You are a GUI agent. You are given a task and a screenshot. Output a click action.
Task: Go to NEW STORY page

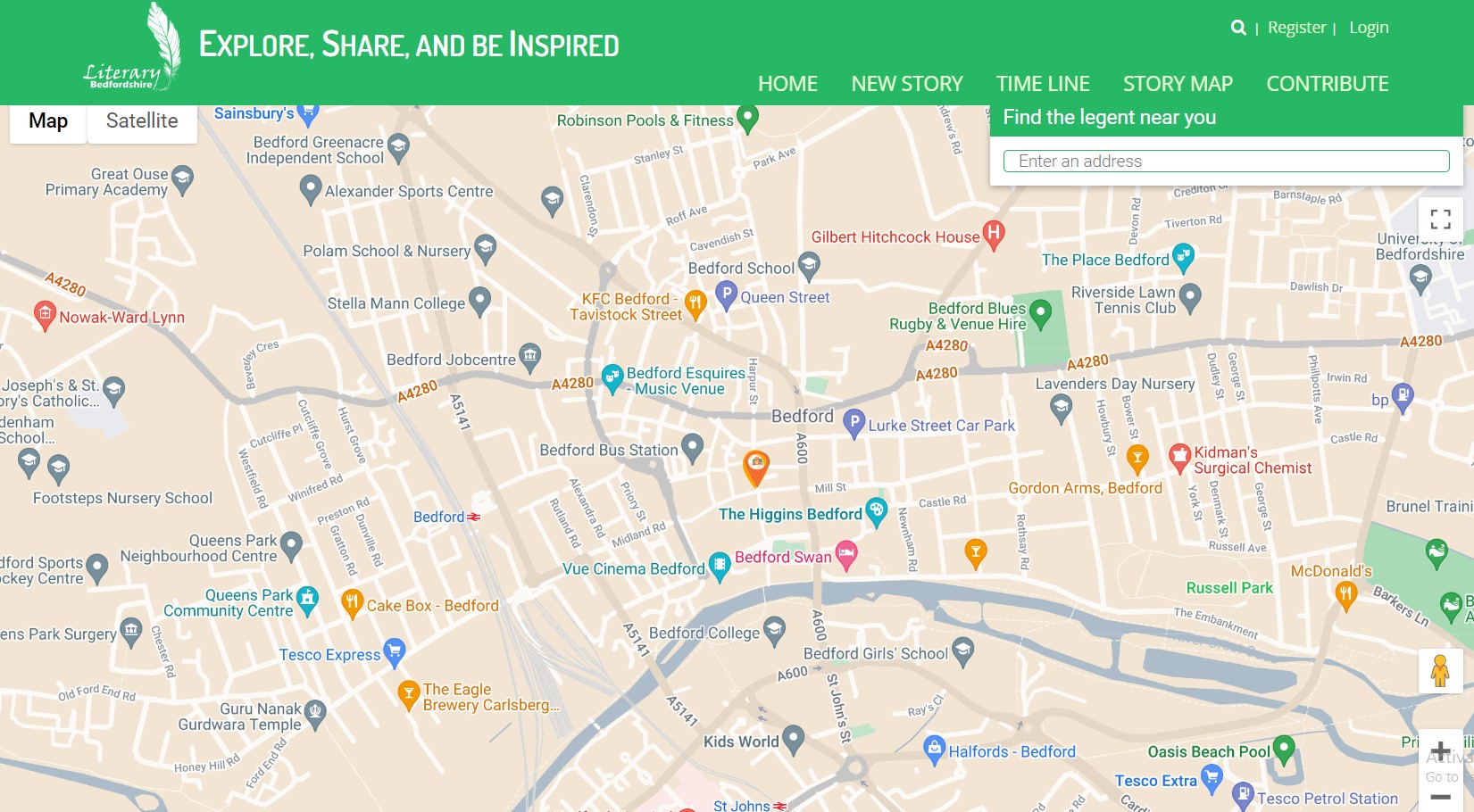(907, 84)
